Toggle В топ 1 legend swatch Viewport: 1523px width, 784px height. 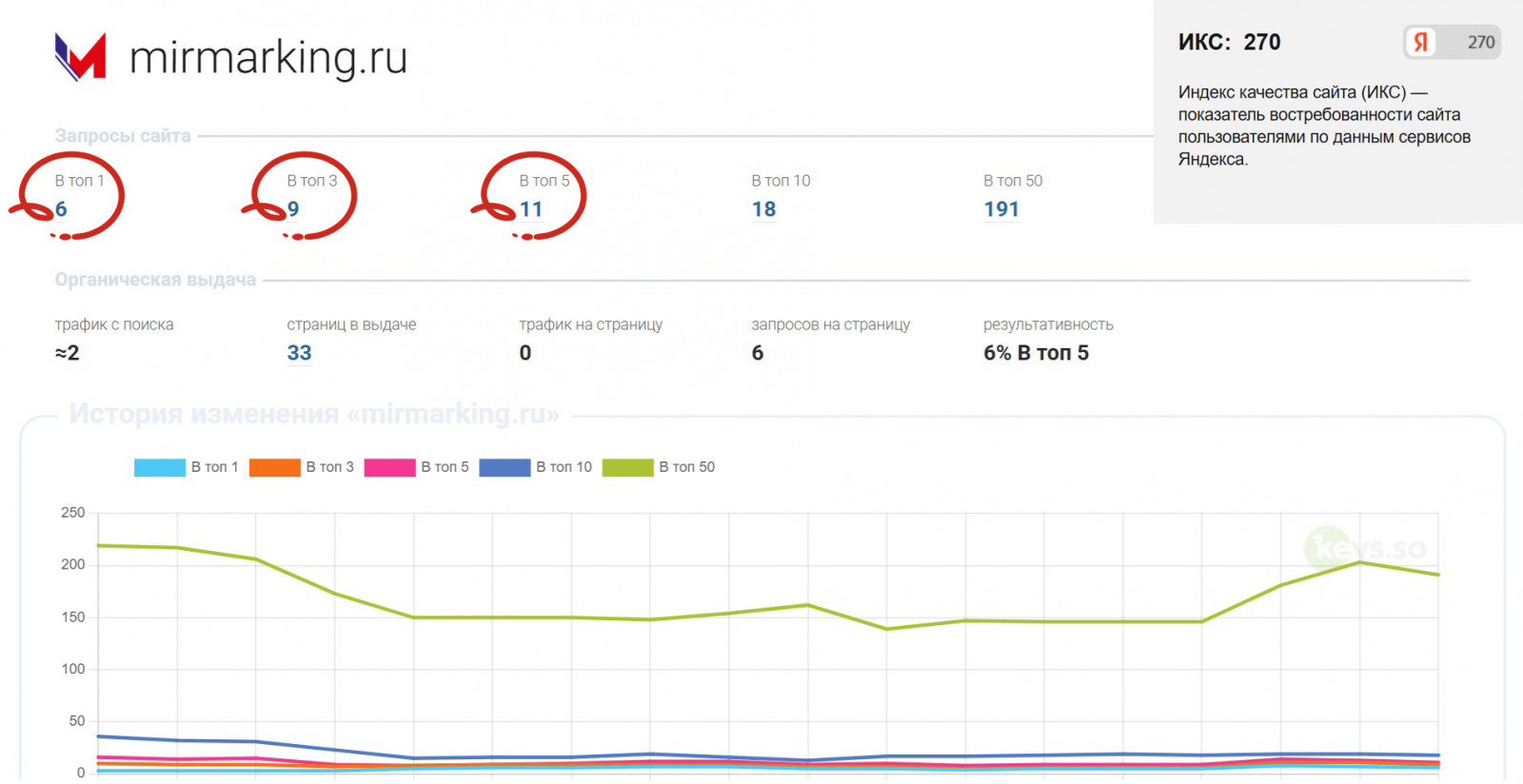160,467
